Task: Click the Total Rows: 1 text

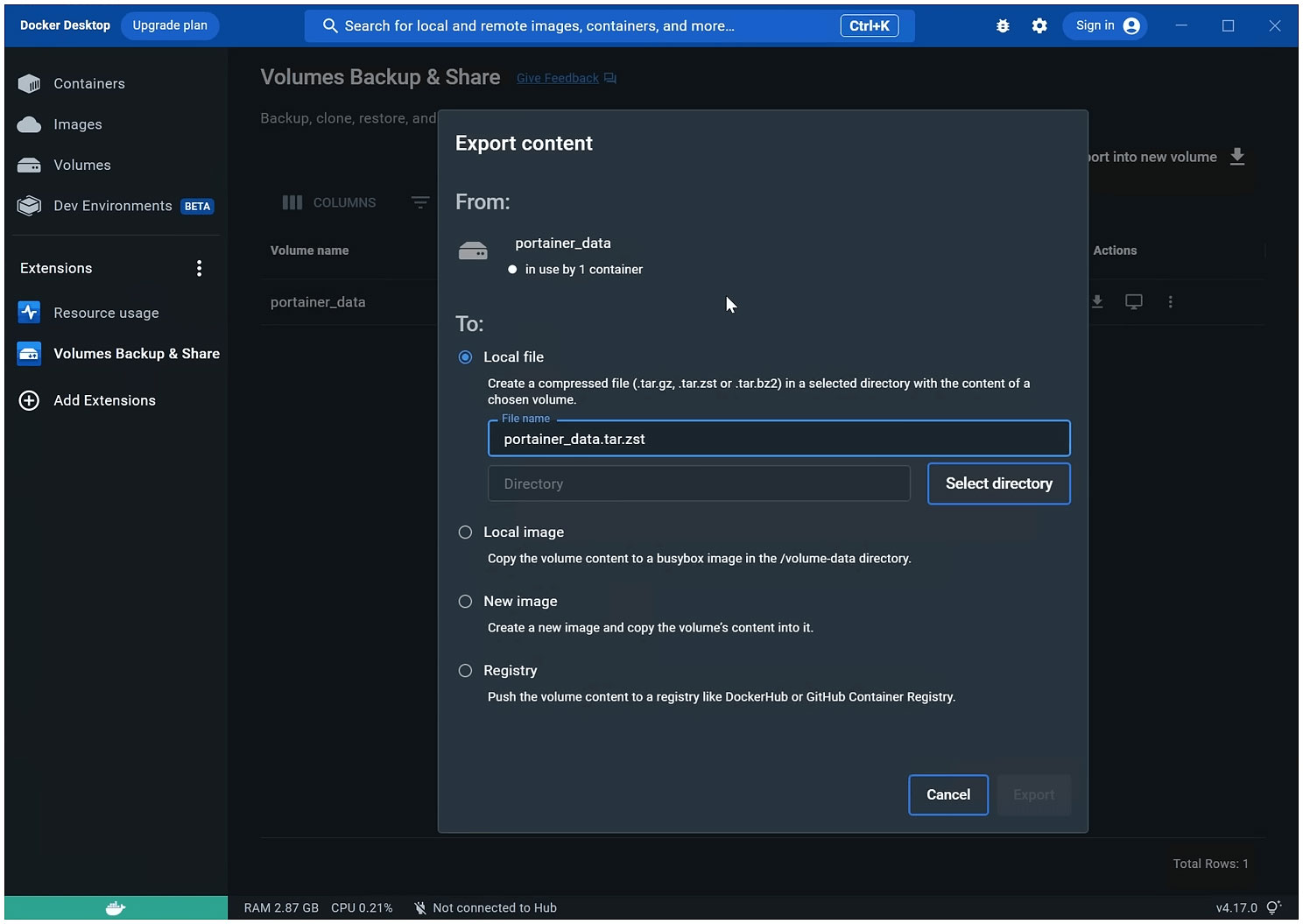Action: [x=1211, y=864]
